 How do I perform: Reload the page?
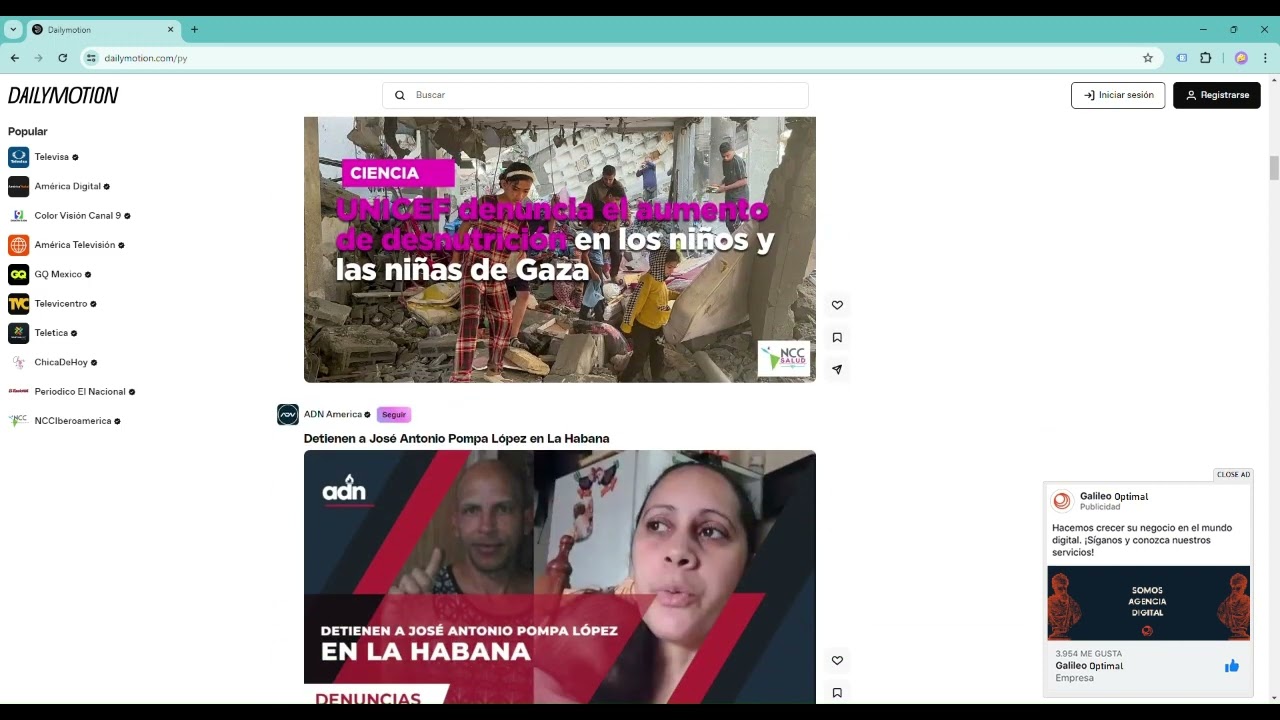[x=62, y=58]
